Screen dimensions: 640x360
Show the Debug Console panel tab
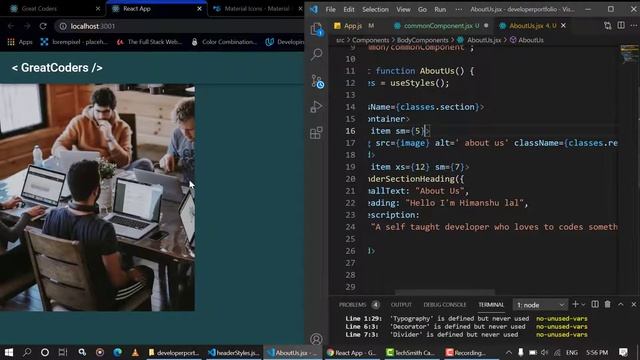(444, 304)
